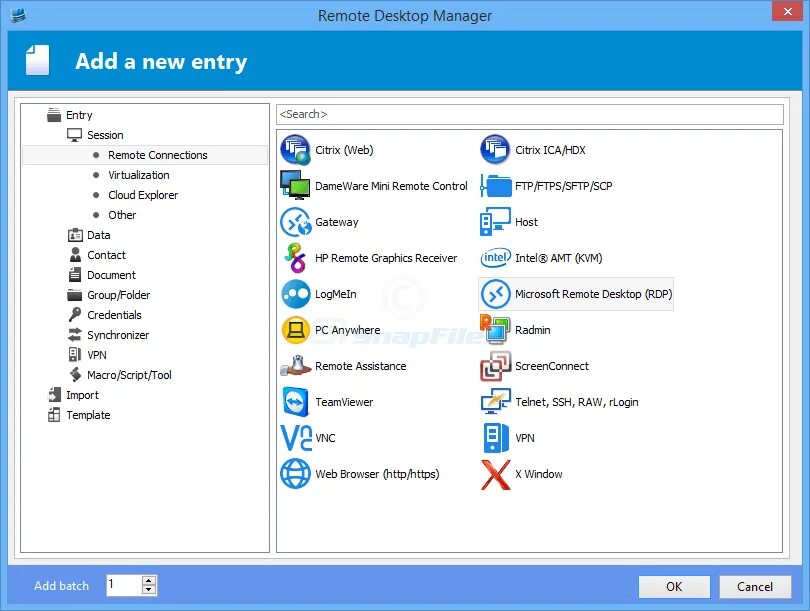The width and height of the screenshot is (810, 611).
Task: Select the Citrix ICA/HDX icon
Action: pyautogui.click(x=495, y=150)
